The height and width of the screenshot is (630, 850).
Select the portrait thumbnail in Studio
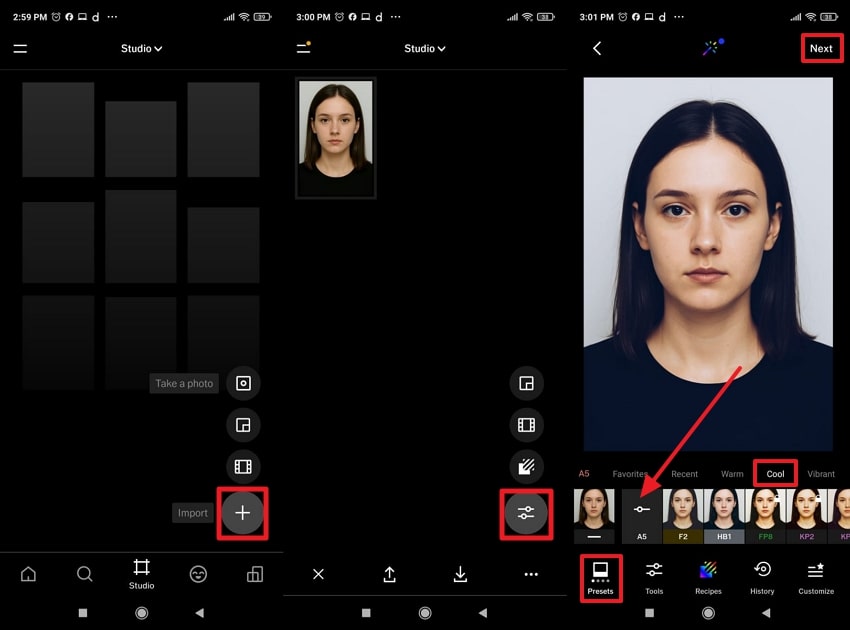336,138
